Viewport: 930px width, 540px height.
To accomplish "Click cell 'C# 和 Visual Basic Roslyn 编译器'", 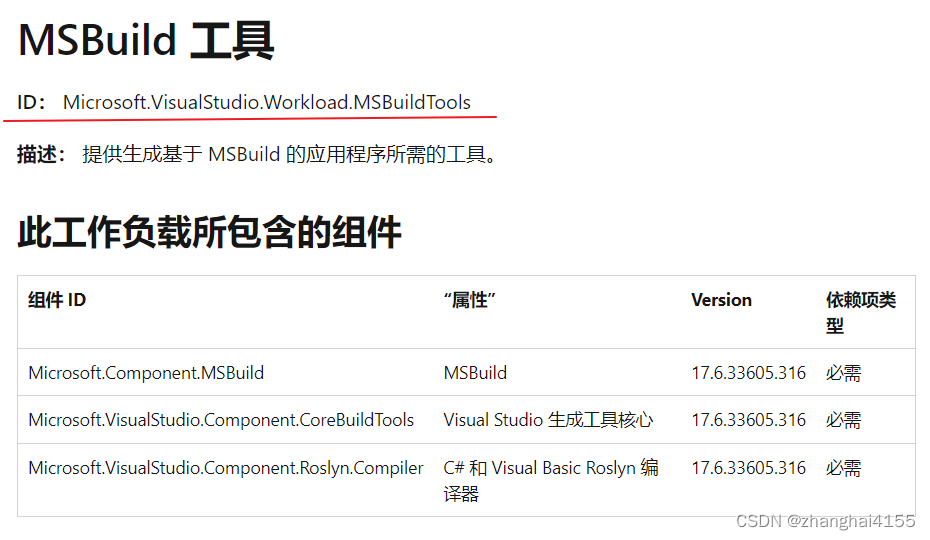I will (551, 480).
